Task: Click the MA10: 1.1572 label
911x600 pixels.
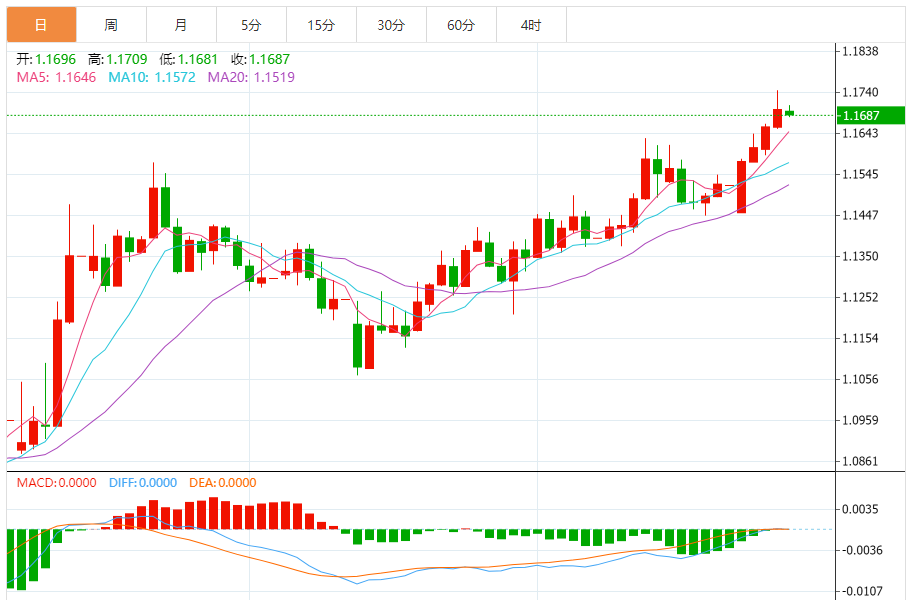Action: [152, 77]
